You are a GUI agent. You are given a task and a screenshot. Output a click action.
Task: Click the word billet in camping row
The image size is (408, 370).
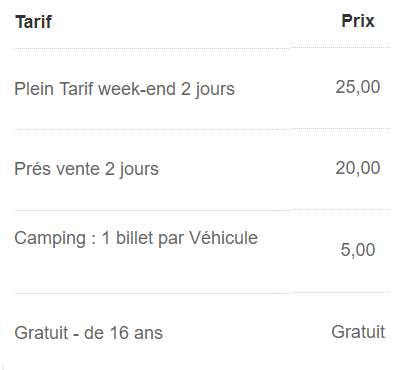[134, 238]
